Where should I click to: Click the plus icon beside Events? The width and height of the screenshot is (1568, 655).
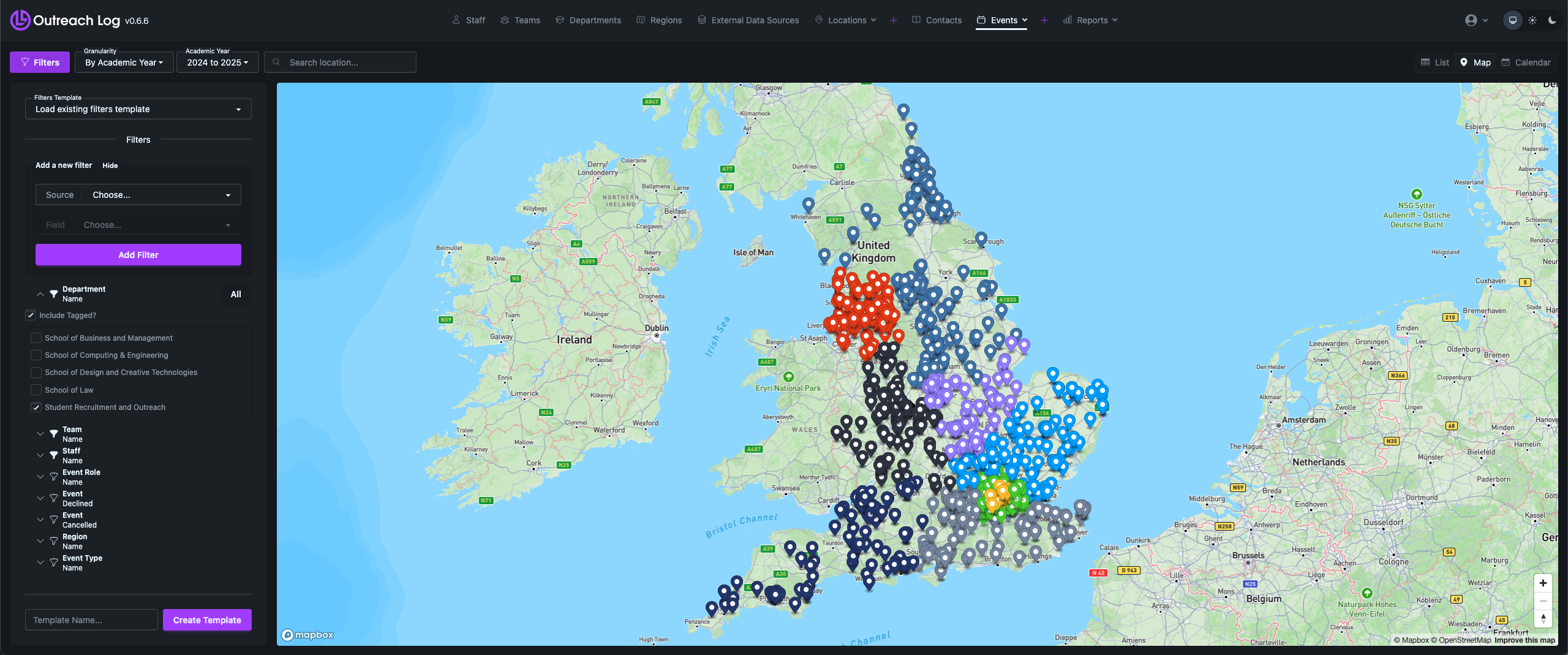click(1044, 20)
